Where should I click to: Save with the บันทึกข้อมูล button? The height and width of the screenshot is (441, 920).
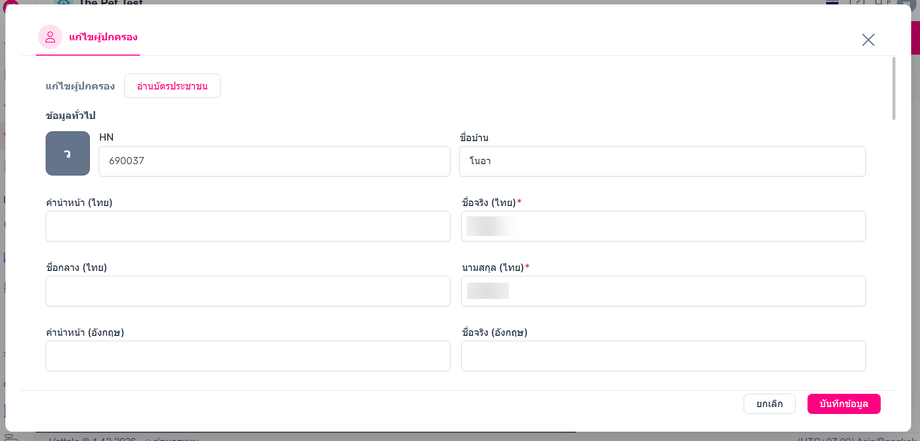[x=844, y=404]
